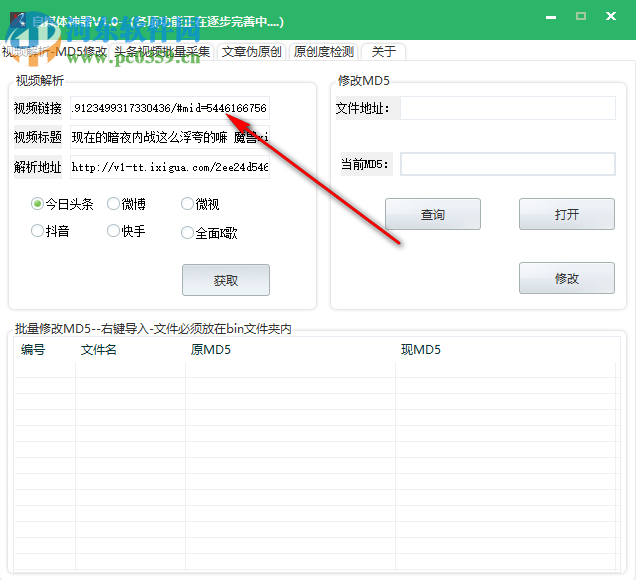Minimize the 自媒体神器 window
The width and height of the screenshot is (636, 580).
pos(551,17)
